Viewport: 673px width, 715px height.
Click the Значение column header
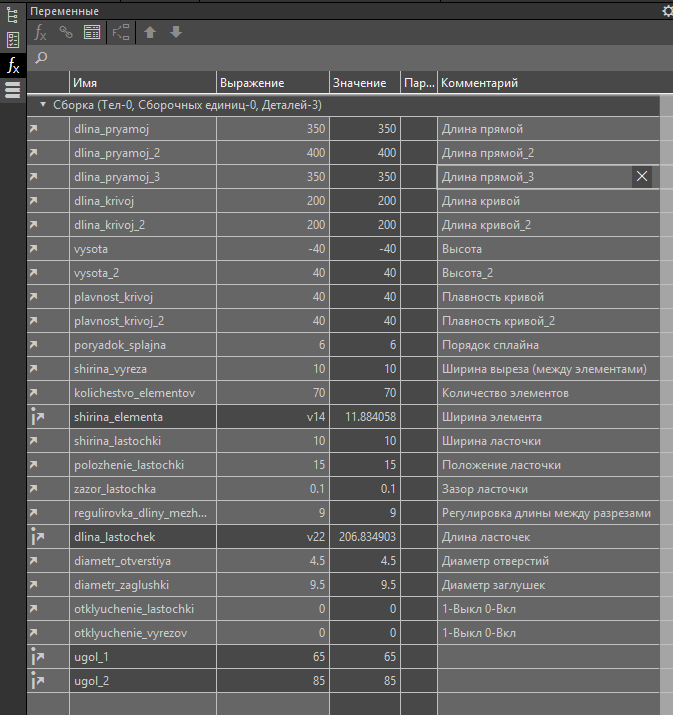[364, 83]
